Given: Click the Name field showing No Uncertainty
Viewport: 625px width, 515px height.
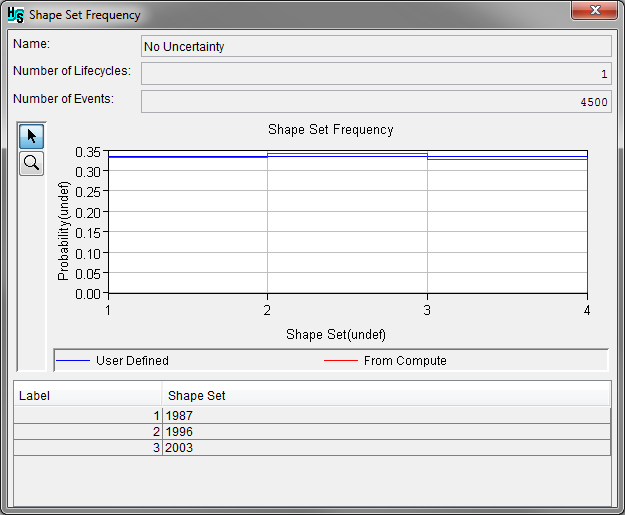Looking at the screenshot, I should 376,46.
